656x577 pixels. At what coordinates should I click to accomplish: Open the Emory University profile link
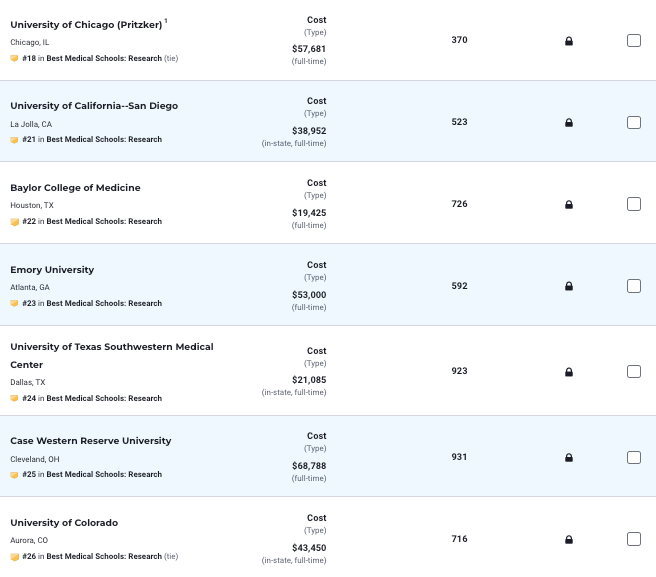coord(52,270)
